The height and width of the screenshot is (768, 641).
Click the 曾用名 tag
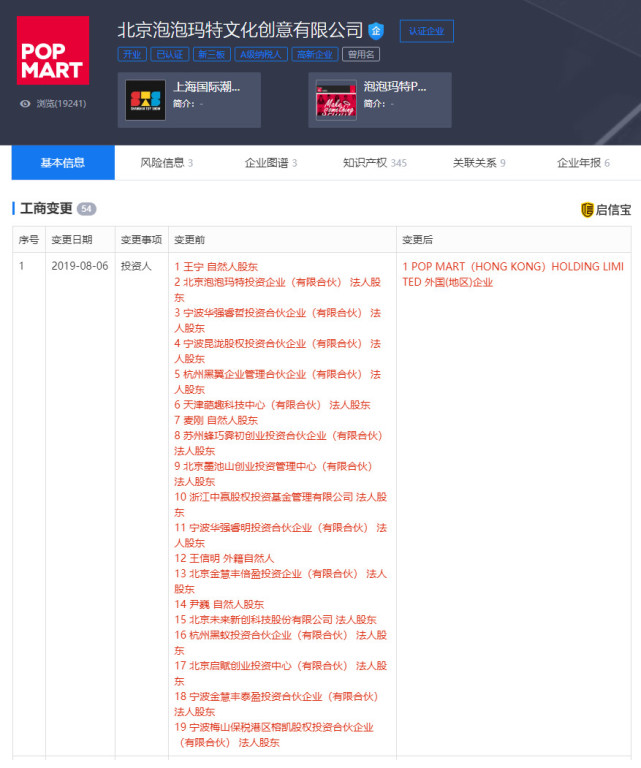click(x=361, y=54)
